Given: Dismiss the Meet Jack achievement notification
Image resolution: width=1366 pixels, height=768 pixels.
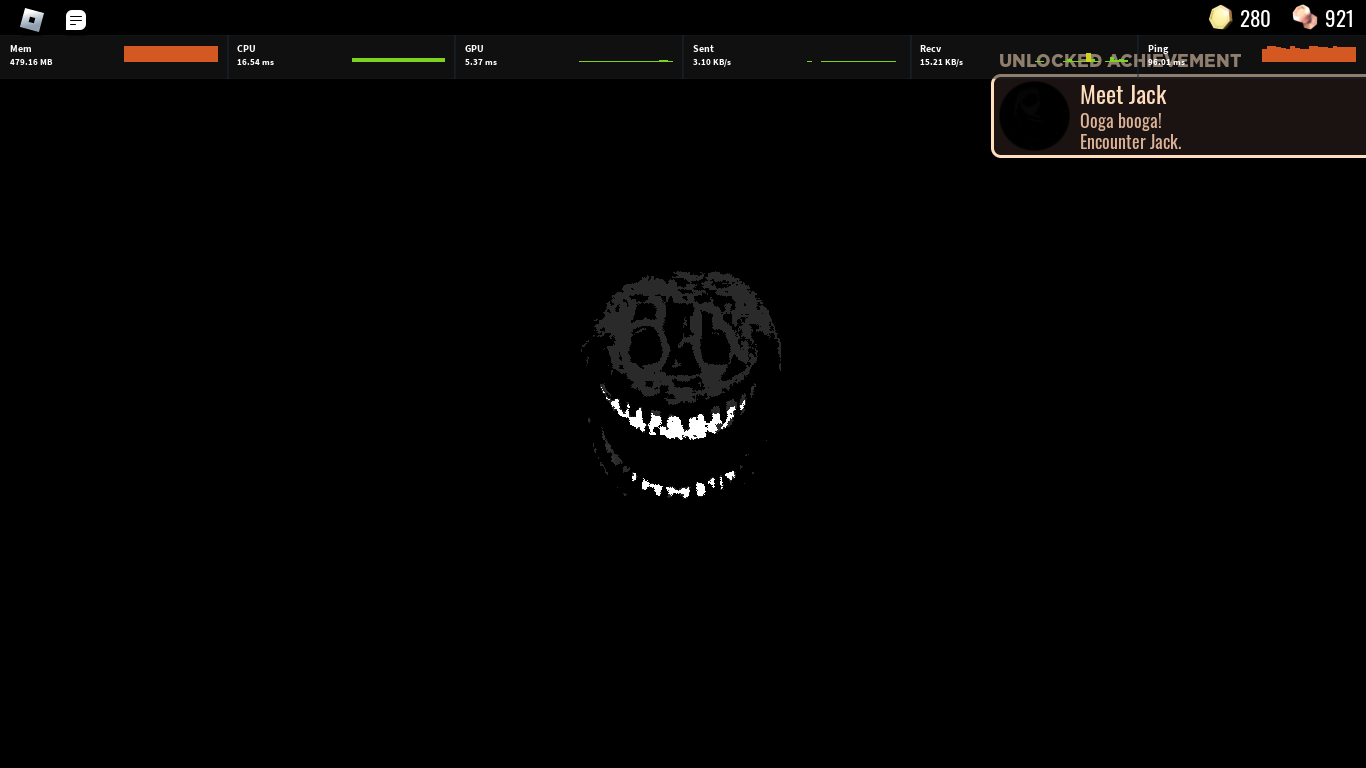Looking at the screenshot, I should pos(1178,115).
